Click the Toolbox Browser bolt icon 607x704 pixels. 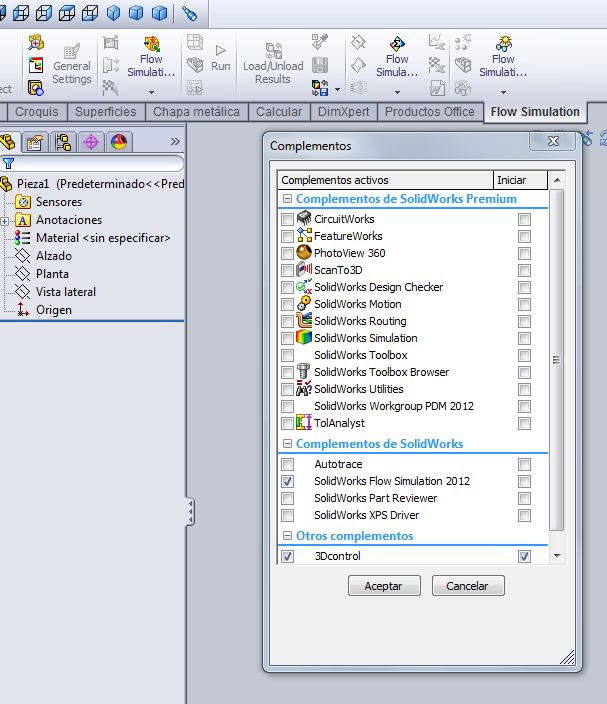point(304,371)
